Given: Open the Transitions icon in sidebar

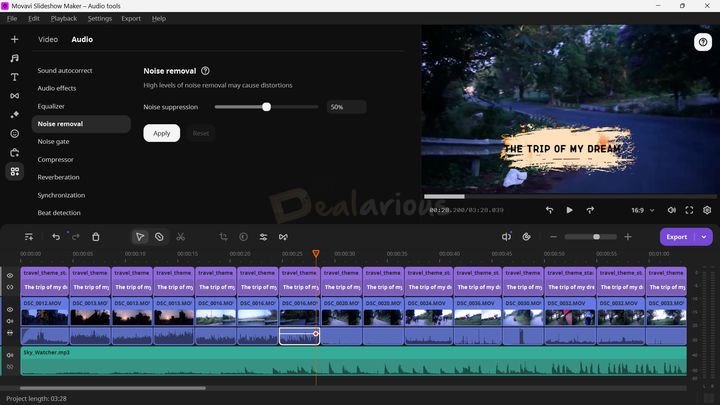Looking at the screenshot, I should [x=15, y=96].
